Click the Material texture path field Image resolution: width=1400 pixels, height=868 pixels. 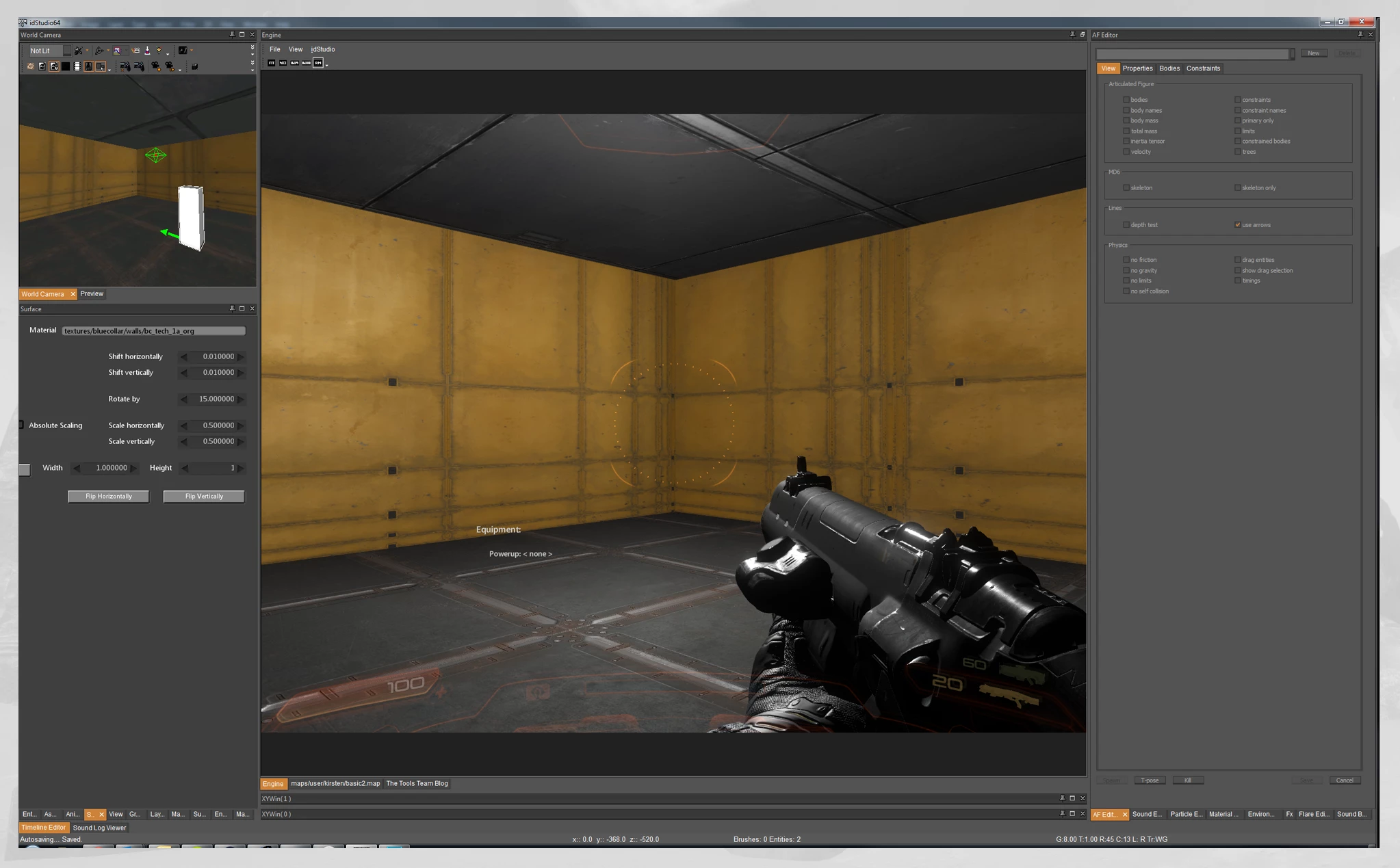click(x=153, y=331)
